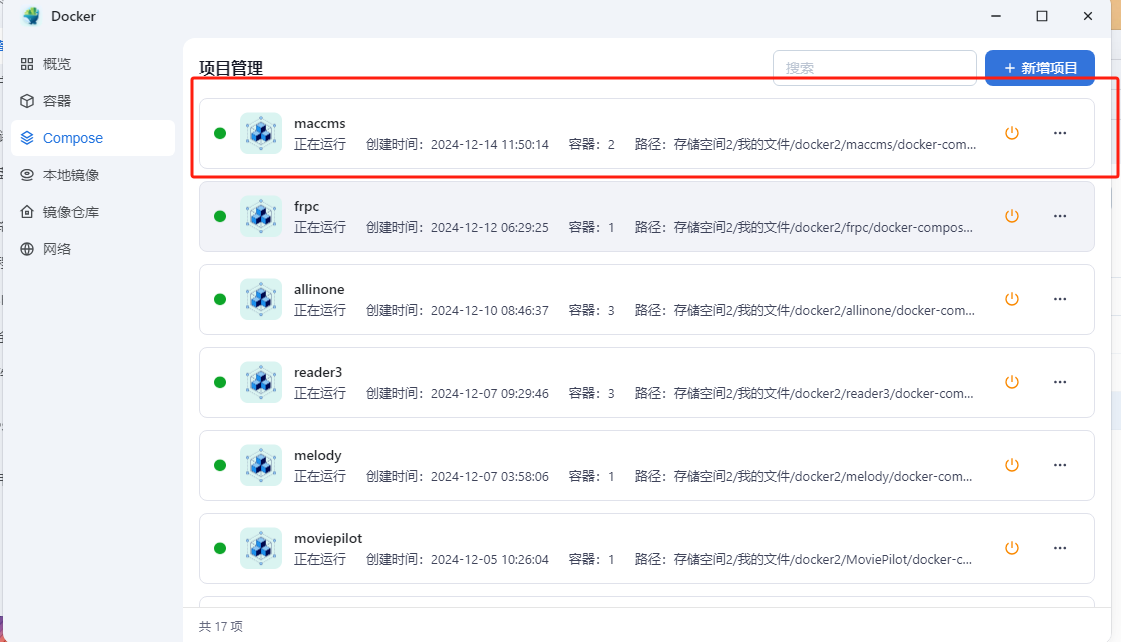Click the green status dot of allinone

coord(220,299)
